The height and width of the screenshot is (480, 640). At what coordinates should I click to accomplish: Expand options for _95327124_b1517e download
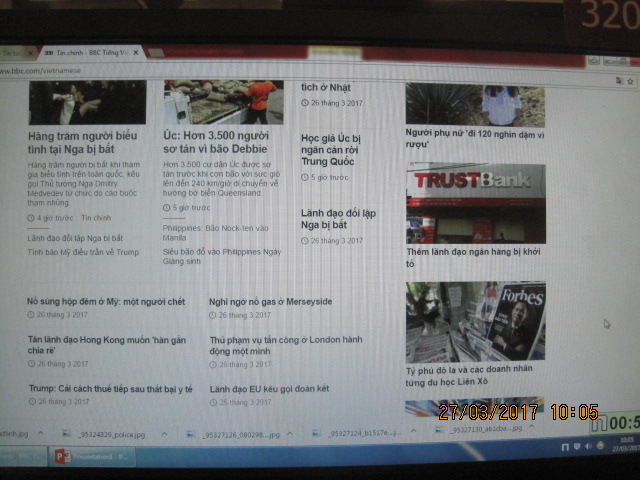click(x=413, y=430)
